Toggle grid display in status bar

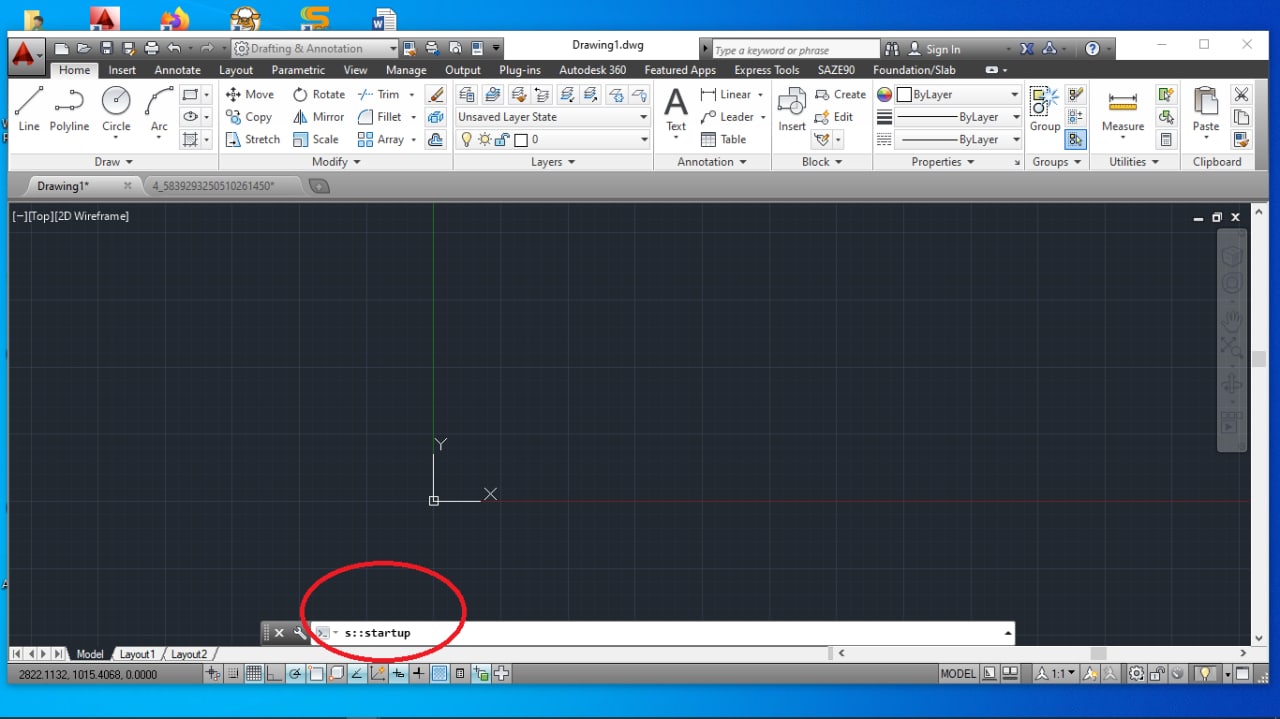254,674
